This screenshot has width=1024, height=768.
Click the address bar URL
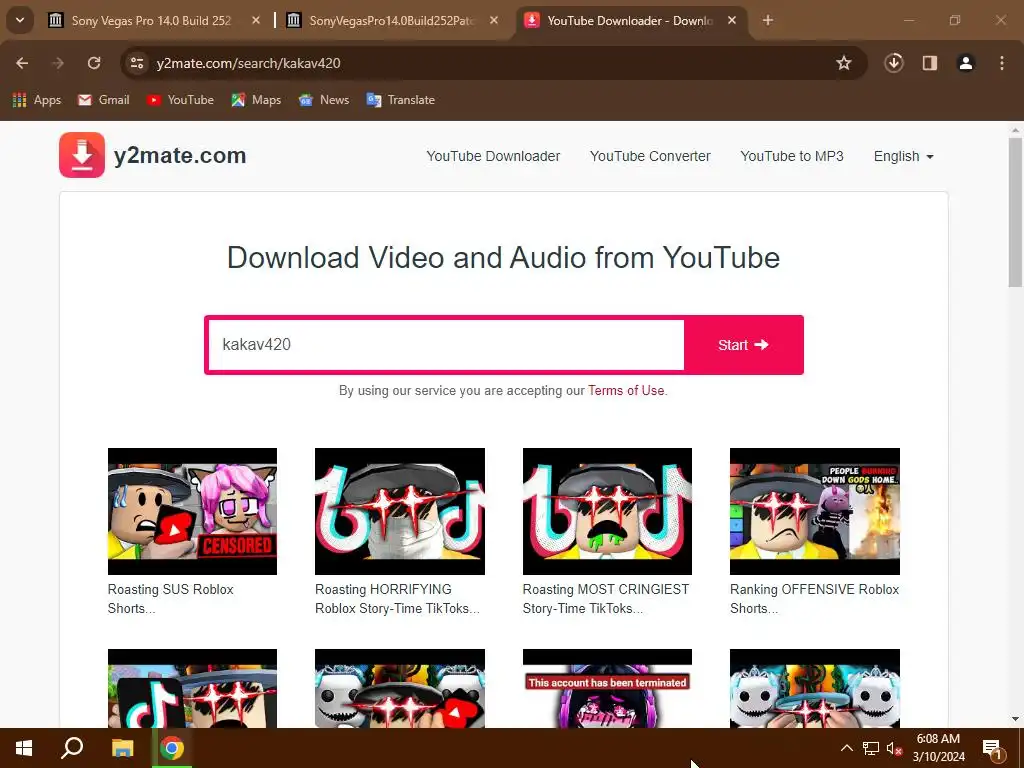coord(248,63)
